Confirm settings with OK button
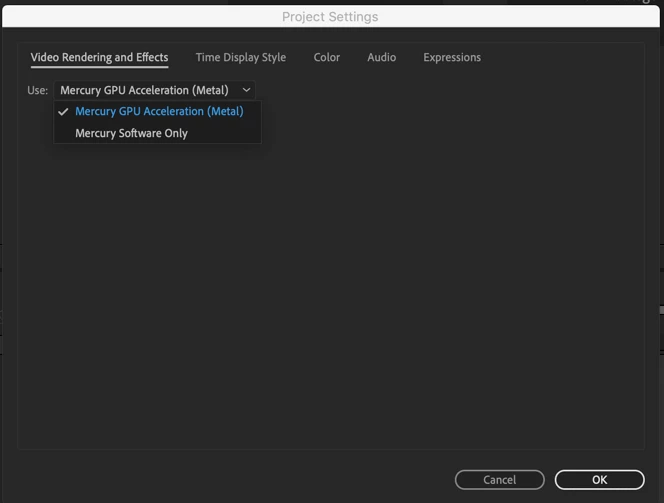This screenshot has width=664, height=503. tap(600, 480)
